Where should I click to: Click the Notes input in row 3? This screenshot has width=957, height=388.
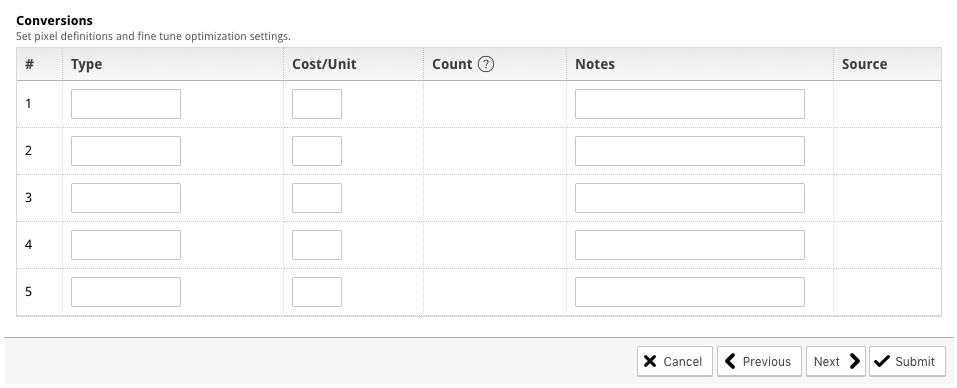pos(690,198)
